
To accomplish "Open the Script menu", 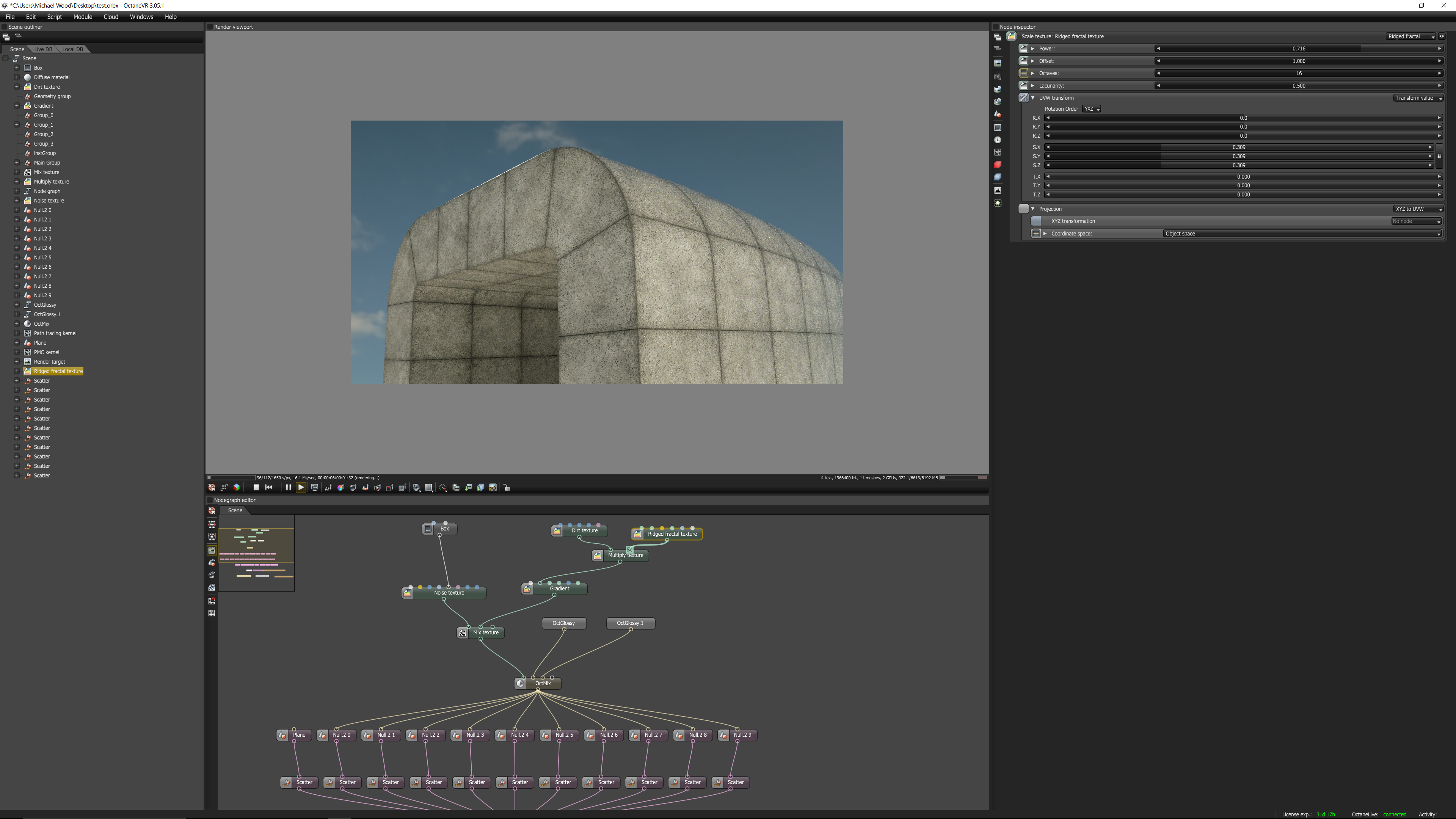I will click(x=54, y=17).
